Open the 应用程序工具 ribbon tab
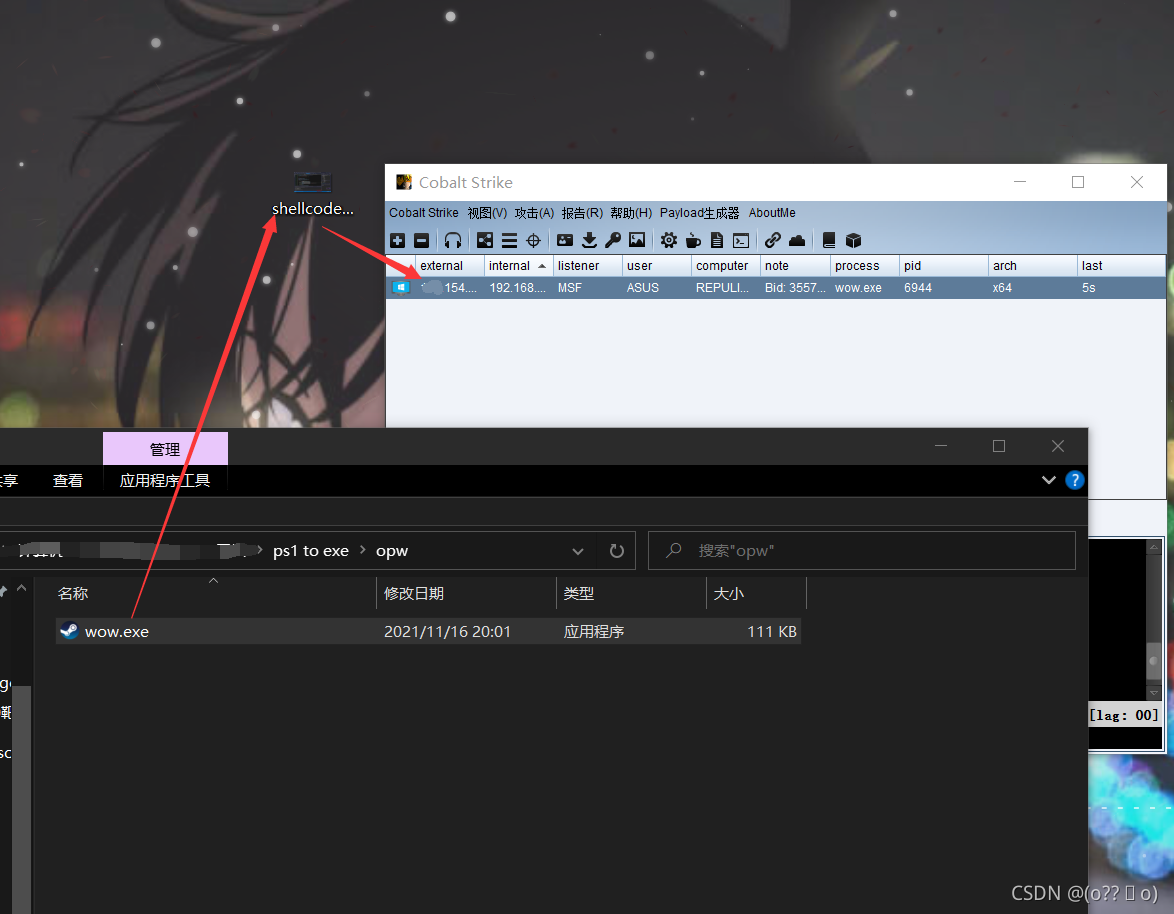The width and height of the screenshot is (1174, 914). click(x=165, y=481)
